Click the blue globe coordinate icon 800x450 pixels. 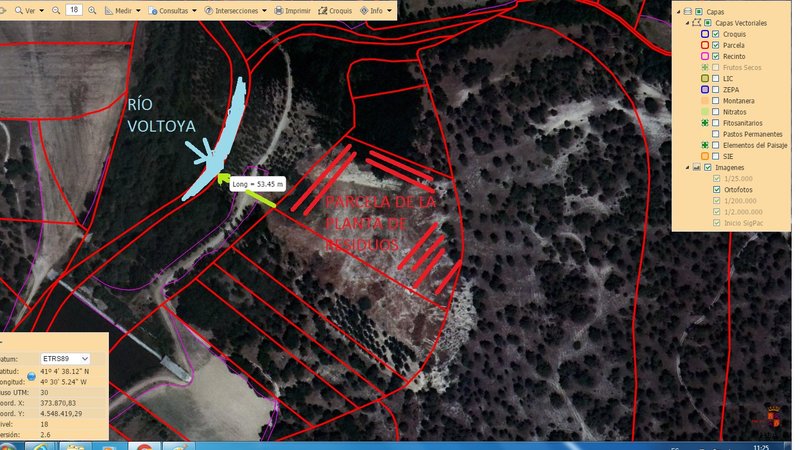tap(31, 377)
